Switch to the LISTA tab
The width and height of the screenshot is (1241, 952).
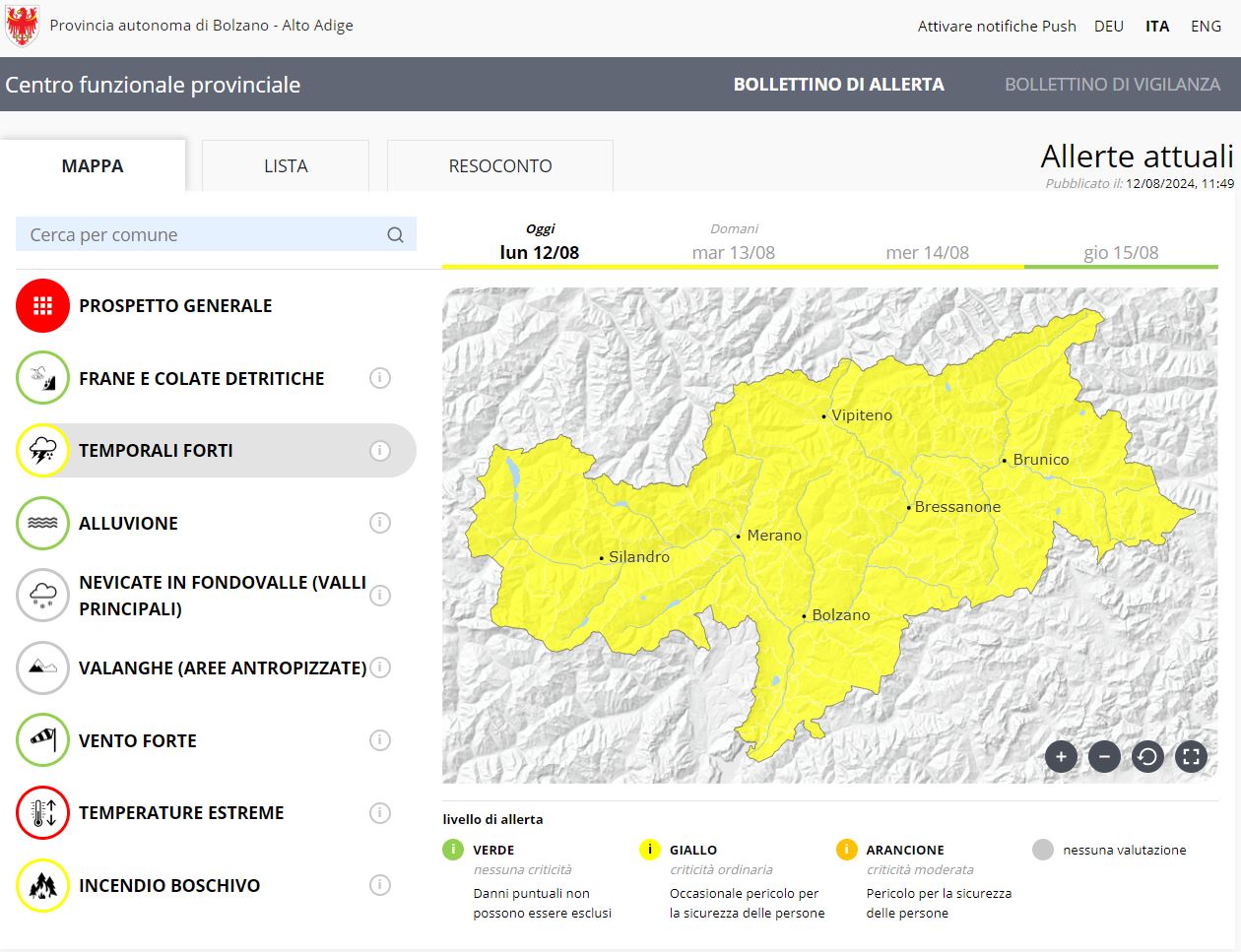286,166
